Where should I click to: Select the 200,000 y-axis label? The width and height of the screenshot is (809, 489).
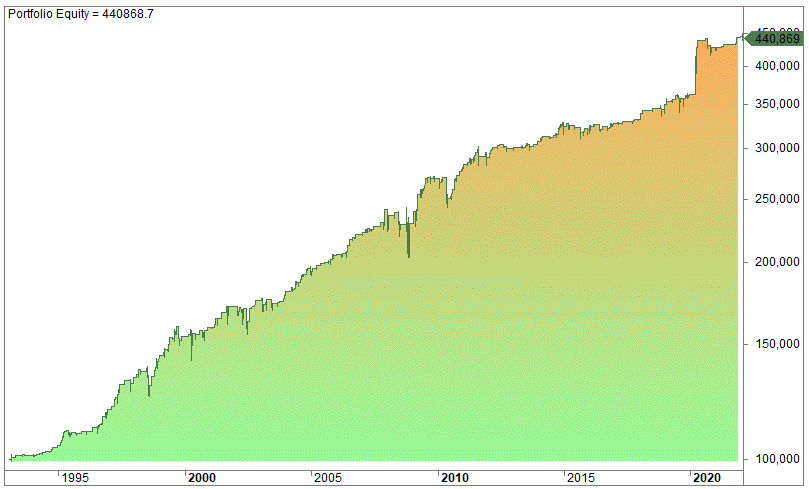click(x=776, y=263)
